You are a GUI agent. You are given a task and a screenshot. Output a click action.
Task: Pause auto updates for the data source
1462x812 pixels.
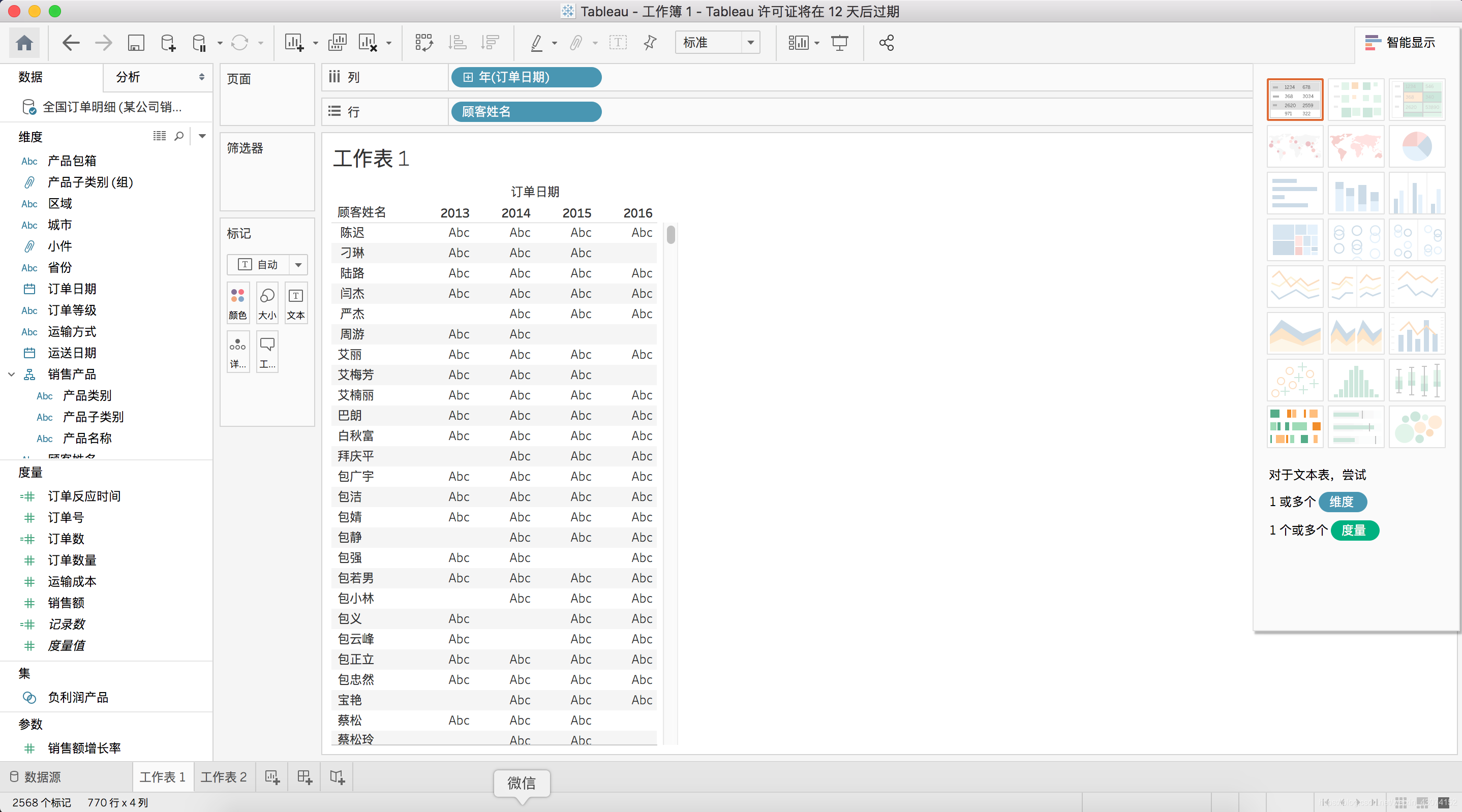pos(199,43)
